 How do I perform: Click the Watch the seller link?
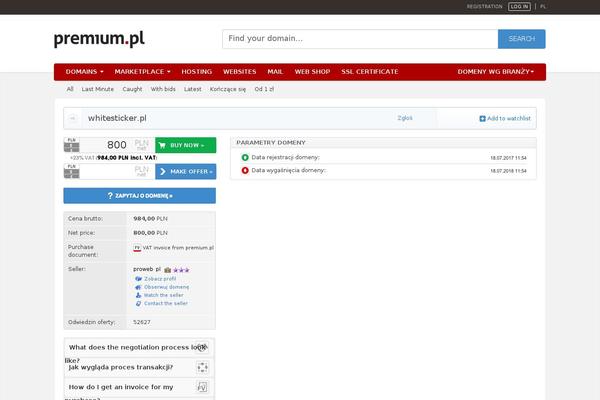[x=163, y=295]
